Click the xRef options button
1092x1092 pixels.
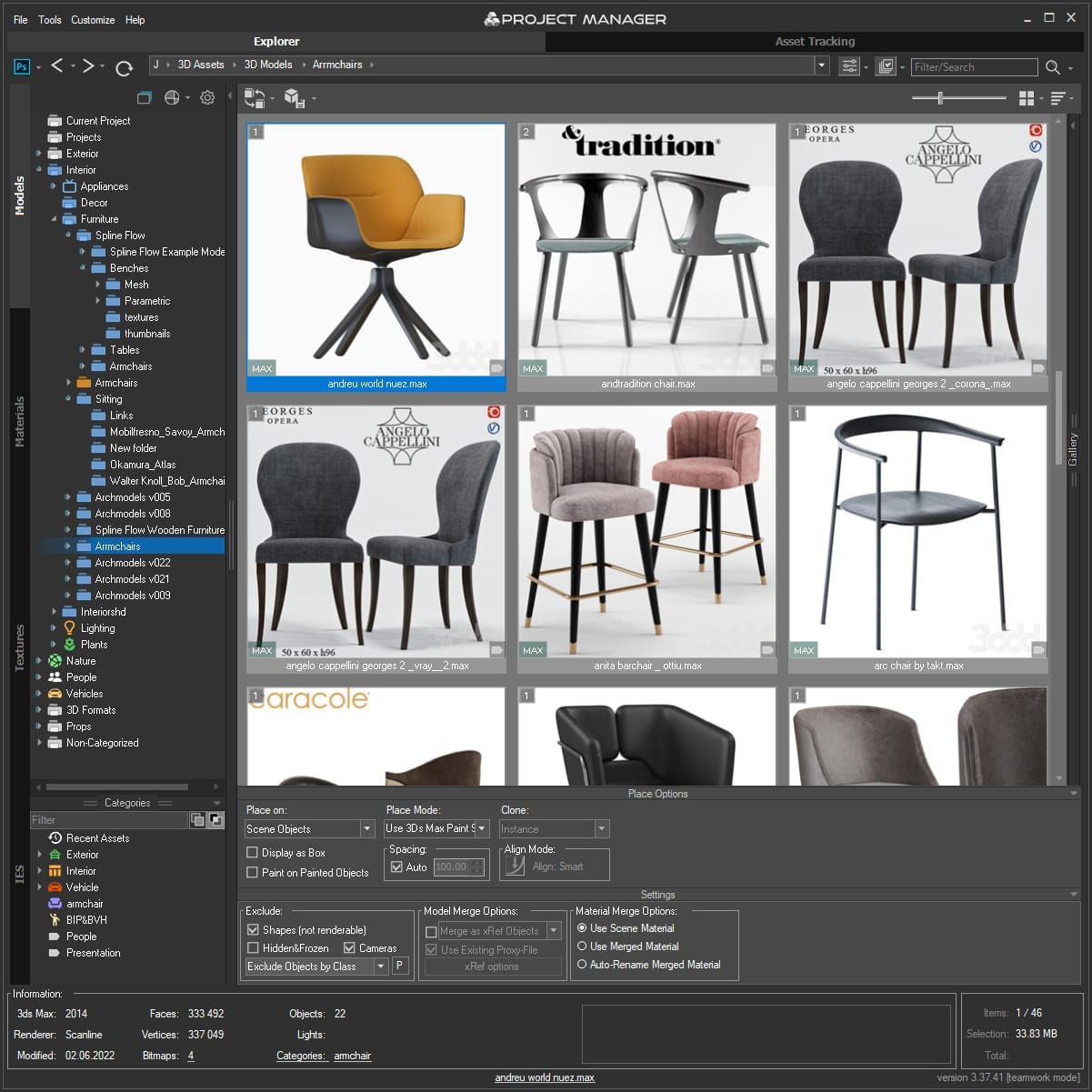(x=492, y=967)
